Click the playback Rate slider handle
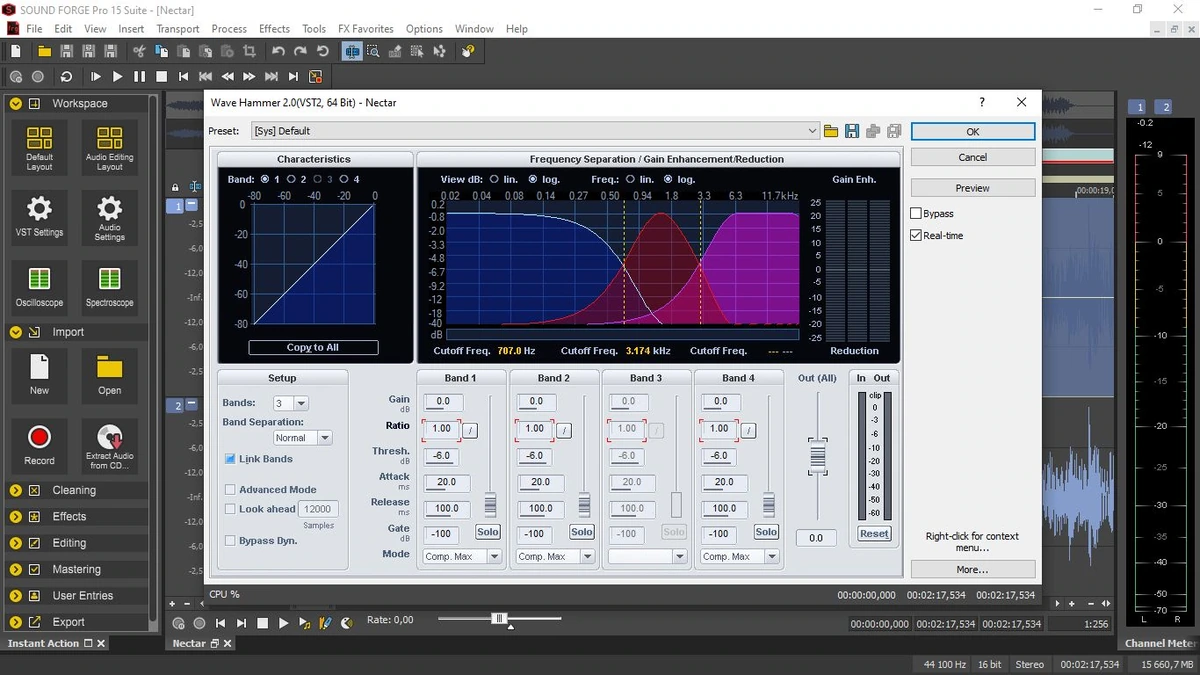The height and width of the screenshot is (675, 1200). 499,619
